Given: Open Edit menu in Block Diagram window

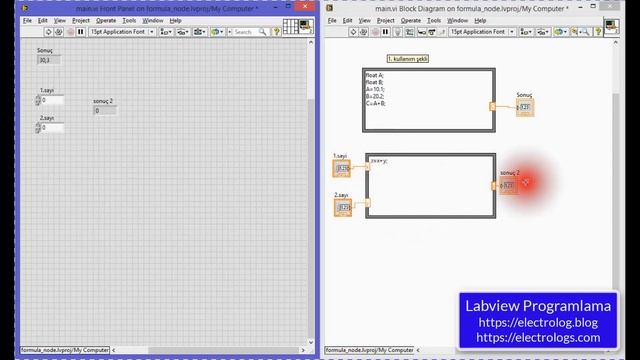Looking at the screenshot, I should click(347, 20).
